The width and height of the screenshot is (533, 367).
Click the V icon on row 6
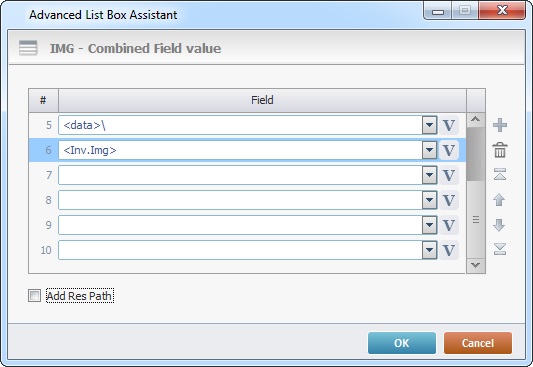(x=449, y=150)
